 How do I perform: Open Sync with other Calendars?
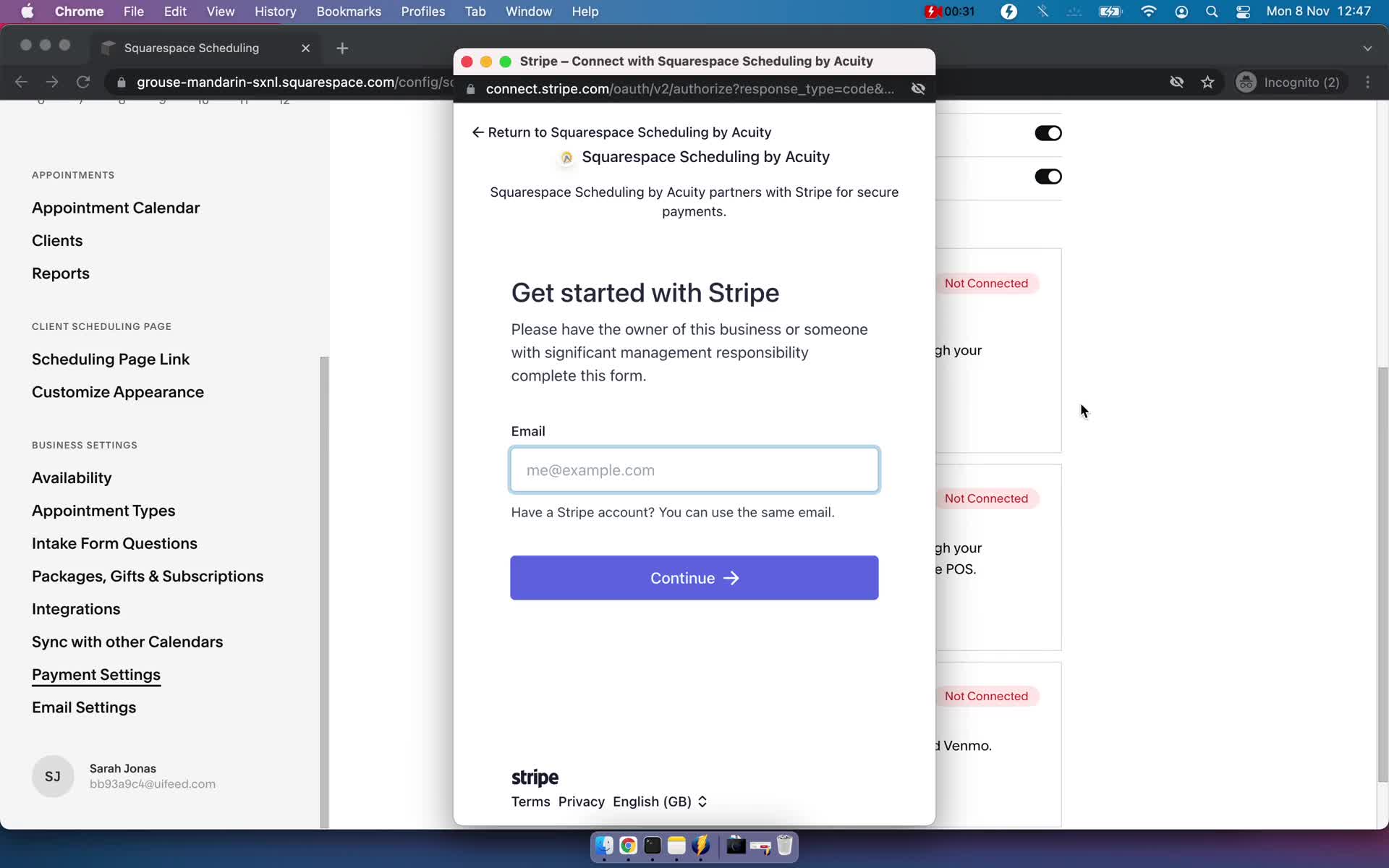click(x=127, y=642)
